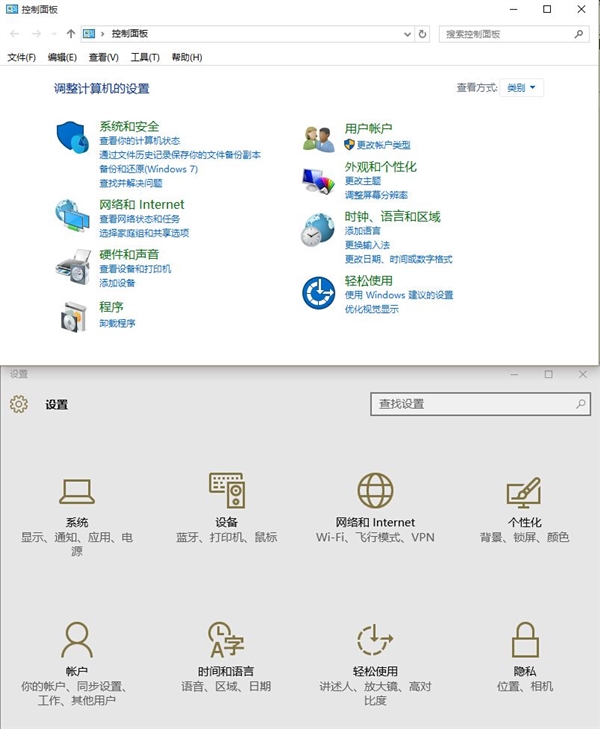Refresh the Control Panel address bar
Screen dimensions: 600x729
422,34
